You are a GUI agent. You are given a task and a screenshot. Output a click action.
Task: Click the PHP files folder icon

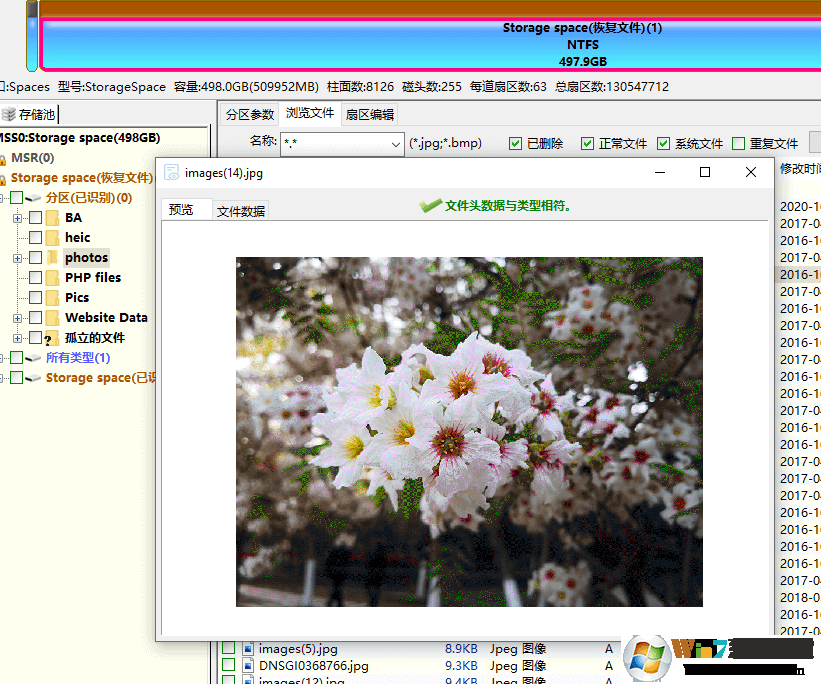52,277
